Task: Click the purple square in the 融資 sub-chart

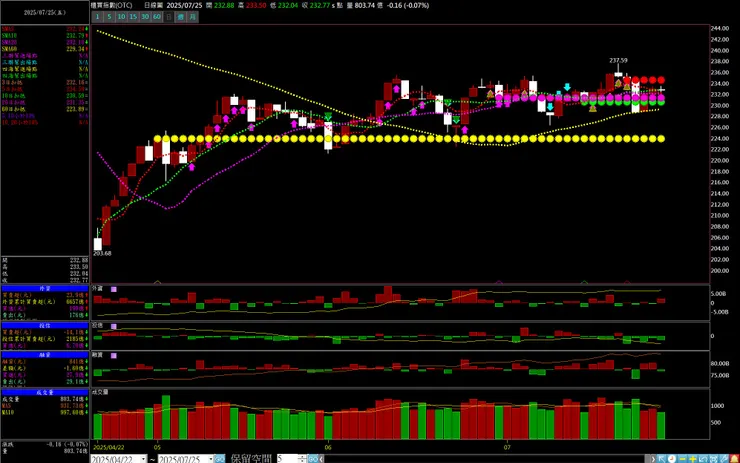Action: [x=114, y=356]
